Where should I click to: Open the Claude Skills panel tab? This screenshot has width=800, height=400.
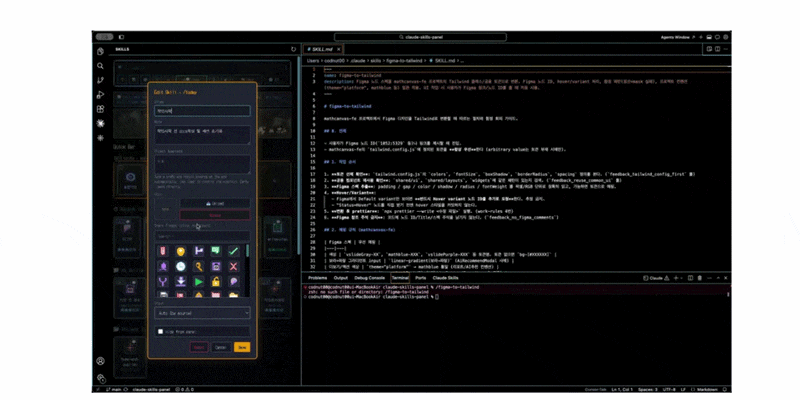[x=445, y=278]
